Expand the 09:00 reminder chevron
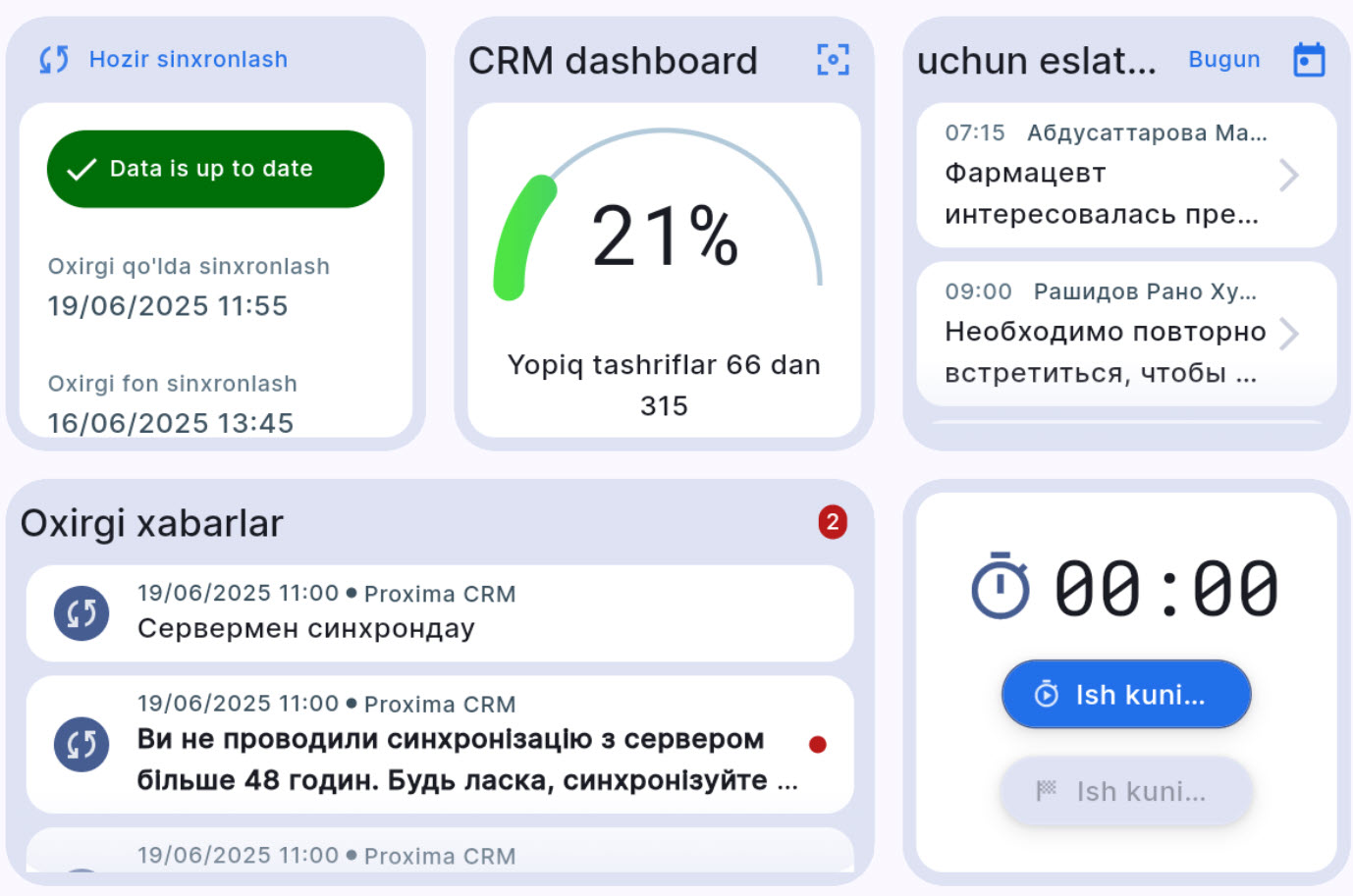Image resolution: width=1353 pixels, height=896 pixels. coord(1289,334)
